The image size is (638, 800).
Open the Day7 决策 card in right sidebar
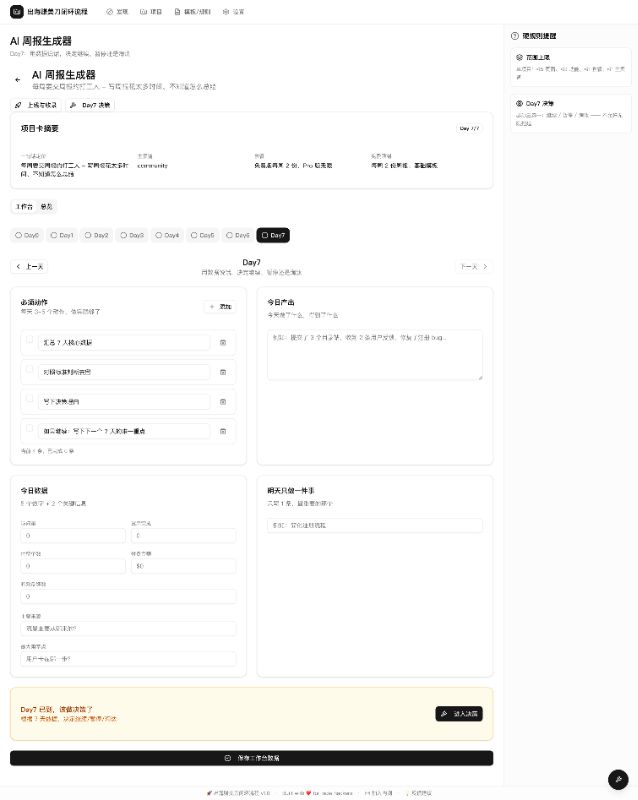[x=571, y=113]
